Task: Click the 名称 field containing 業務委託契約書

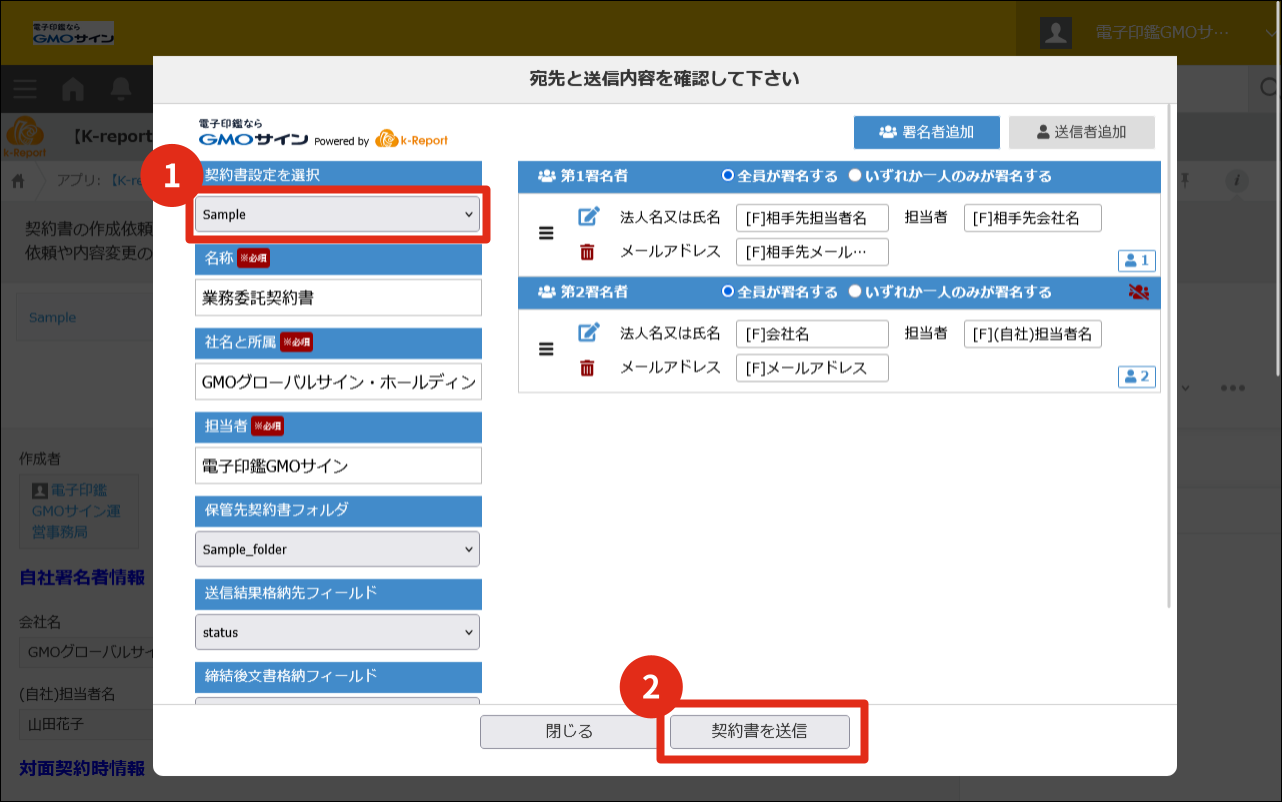Action: pyautogui.click(x=337, y=298)
